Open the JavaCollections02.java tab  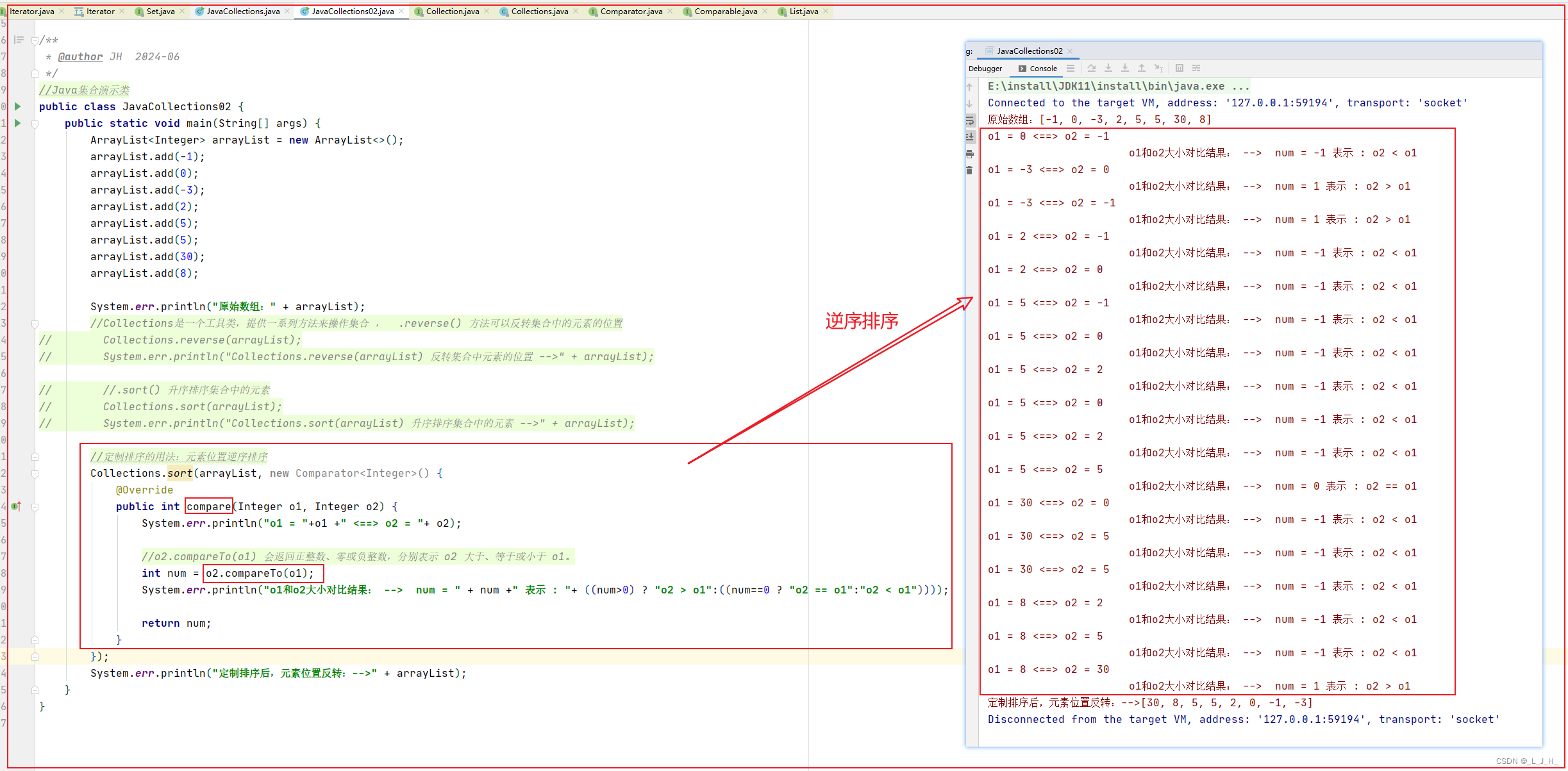[x=357, y=9]
